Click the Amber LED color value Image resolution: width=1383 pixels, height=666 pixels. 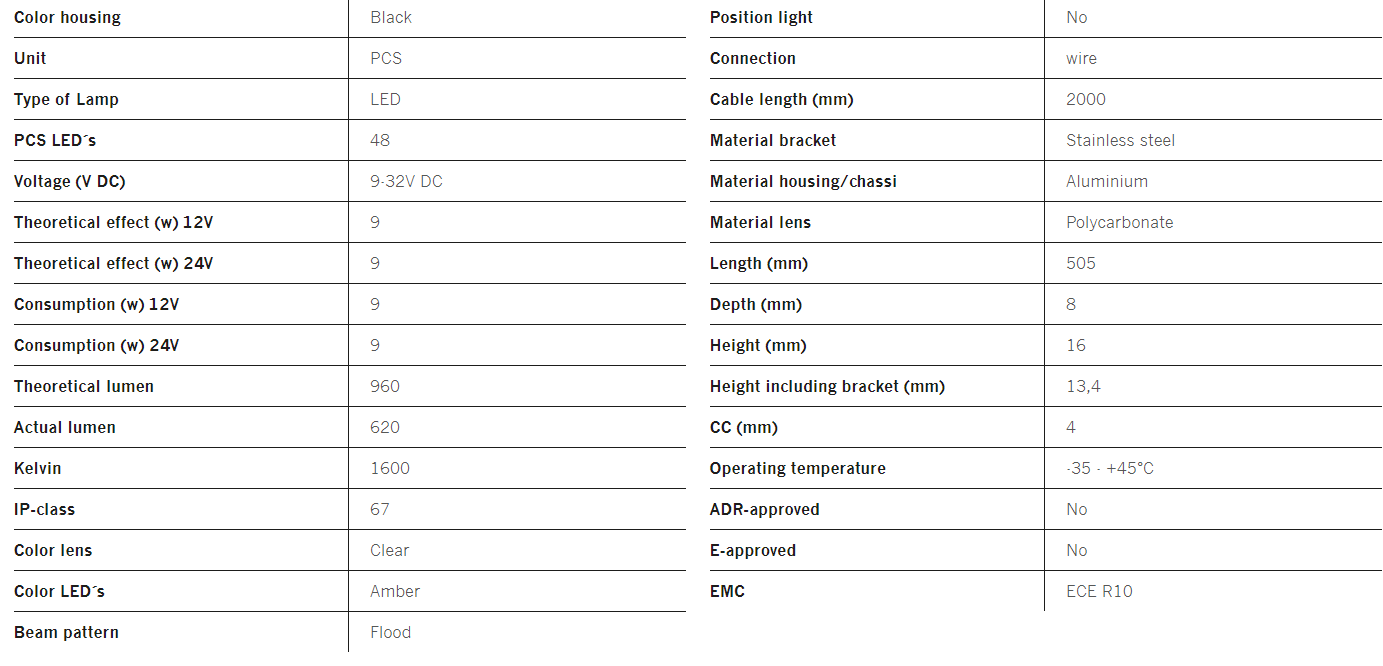[x=395, y=591]
